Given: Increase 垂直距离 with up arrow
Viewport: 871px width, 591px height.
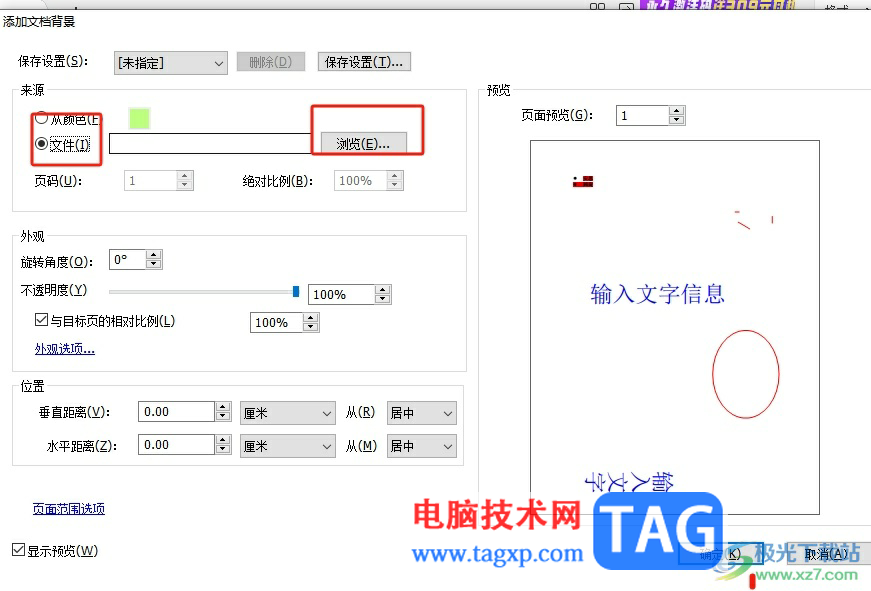Looking at the screenshot, I should click(x=223, y=407).
